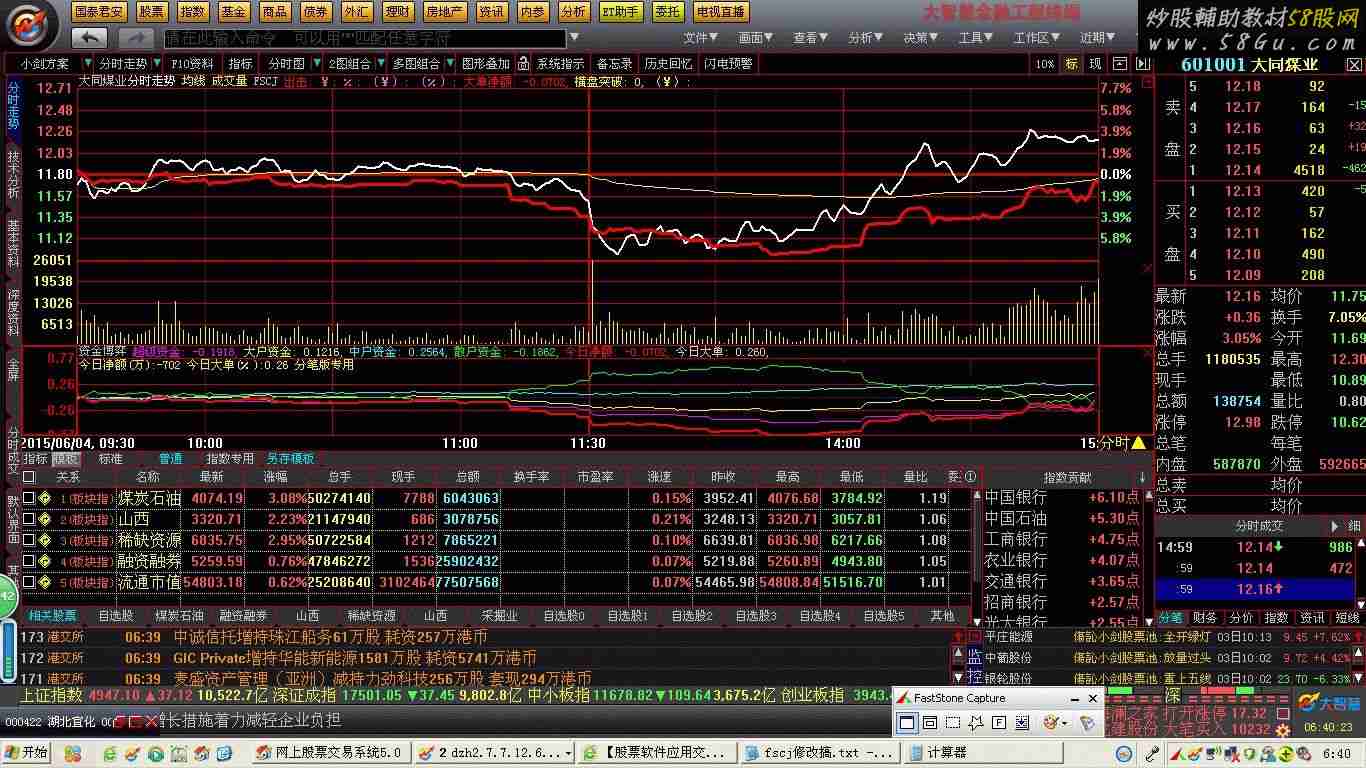Open the 相关股票 bottom tab

pos(51,616)
